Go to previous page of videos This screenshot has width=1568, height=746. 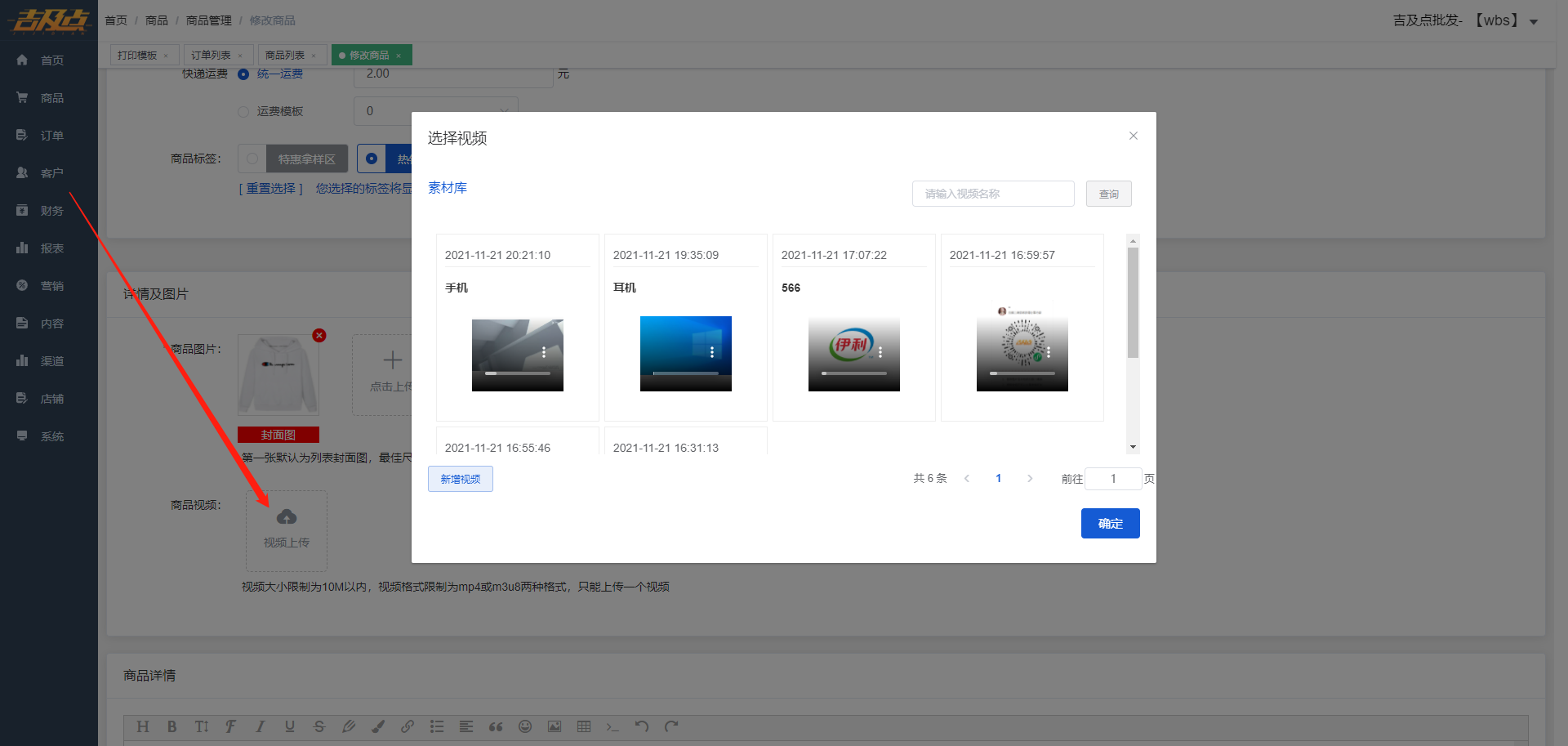click(x=967, y=479)
